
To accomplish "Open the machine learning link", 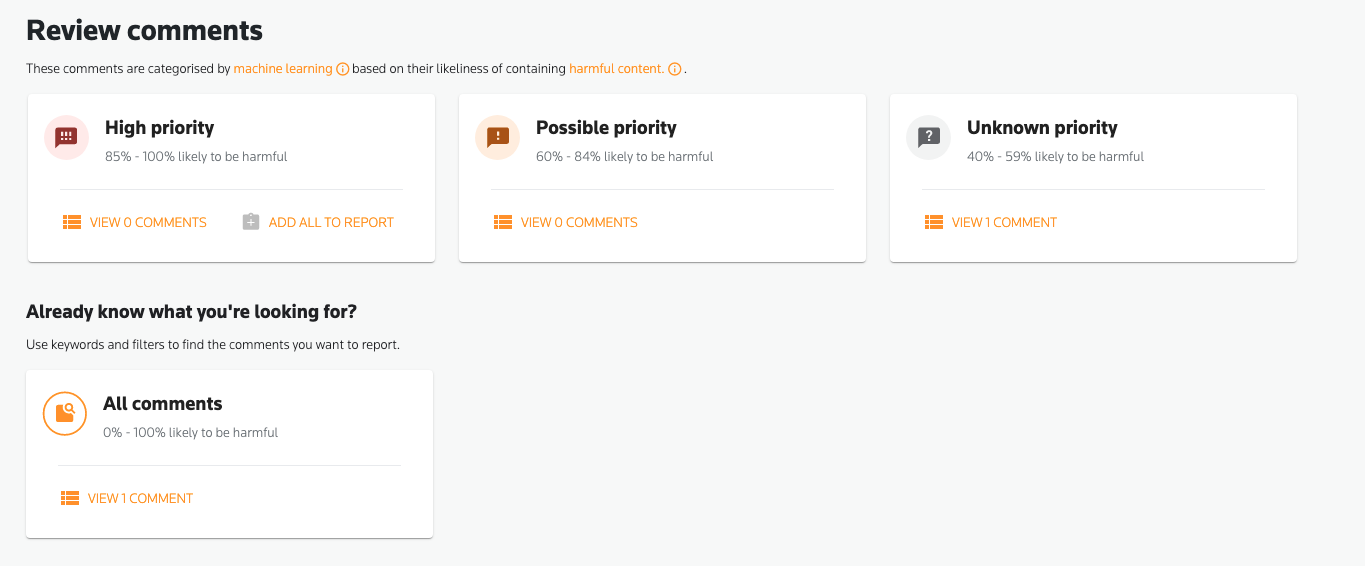I will pos(283,69).
